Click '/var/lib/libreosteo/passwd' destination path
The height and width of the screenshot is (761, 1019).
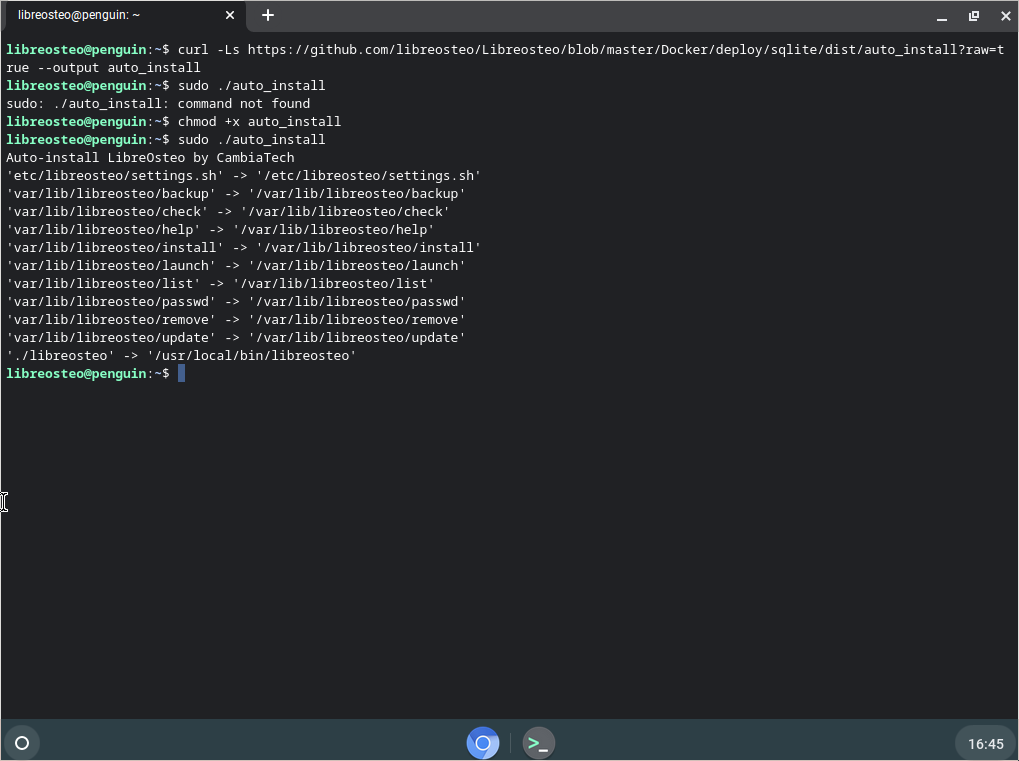(357, 302)
